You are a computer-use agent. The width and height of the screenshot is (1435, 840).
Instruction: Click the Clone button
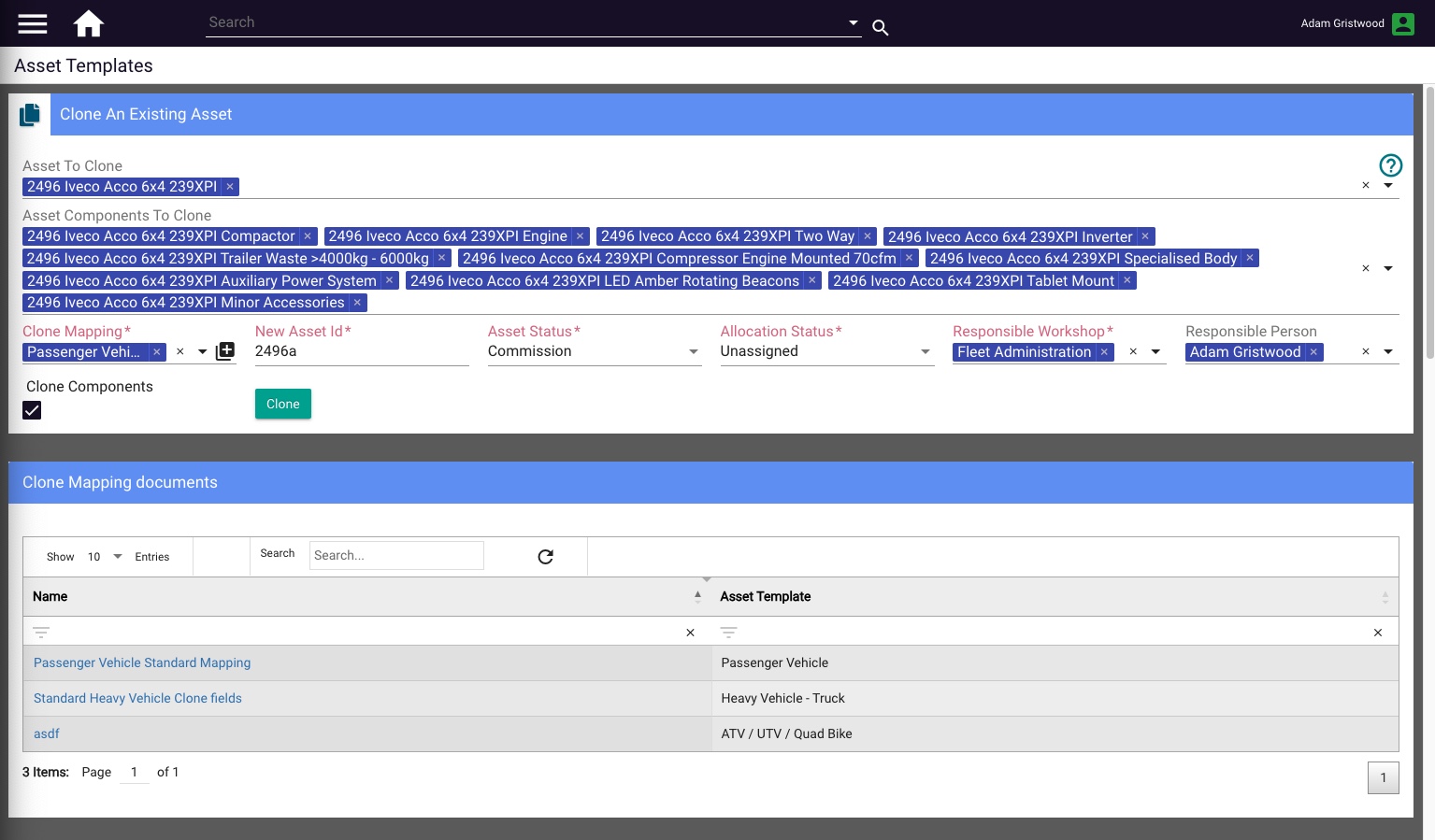tap(283, 404)
